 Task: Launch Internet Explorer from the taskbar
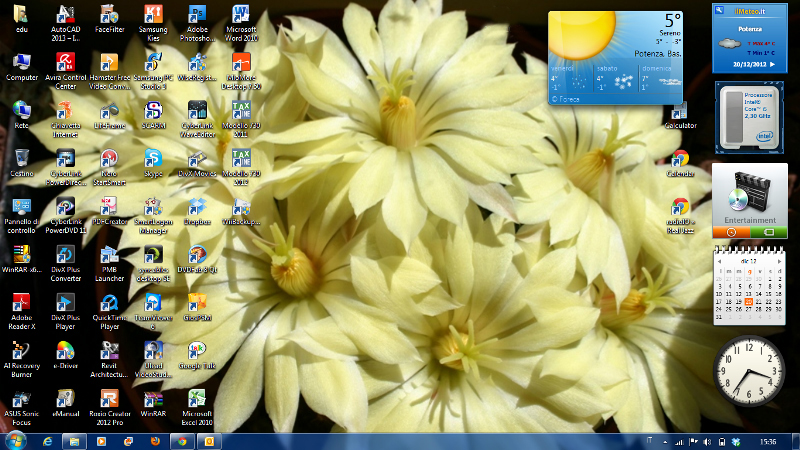pyautogui.click(x=47, y=441)
